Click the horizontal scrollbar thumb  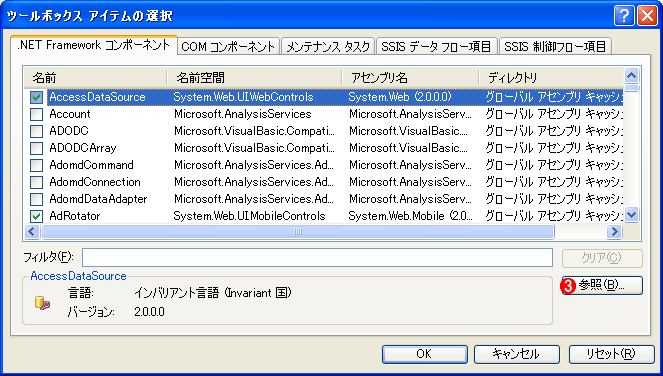pyautogui.click(x=298, y=231)
